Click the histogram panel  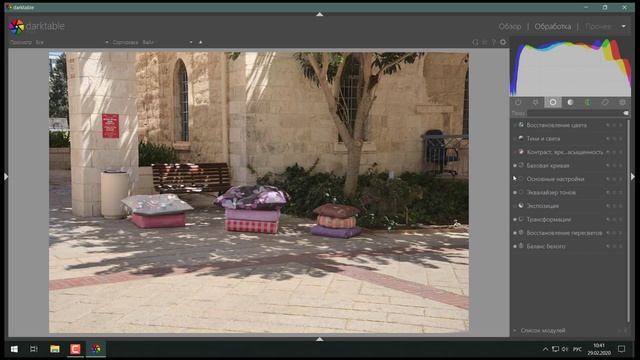coord(570,67)
